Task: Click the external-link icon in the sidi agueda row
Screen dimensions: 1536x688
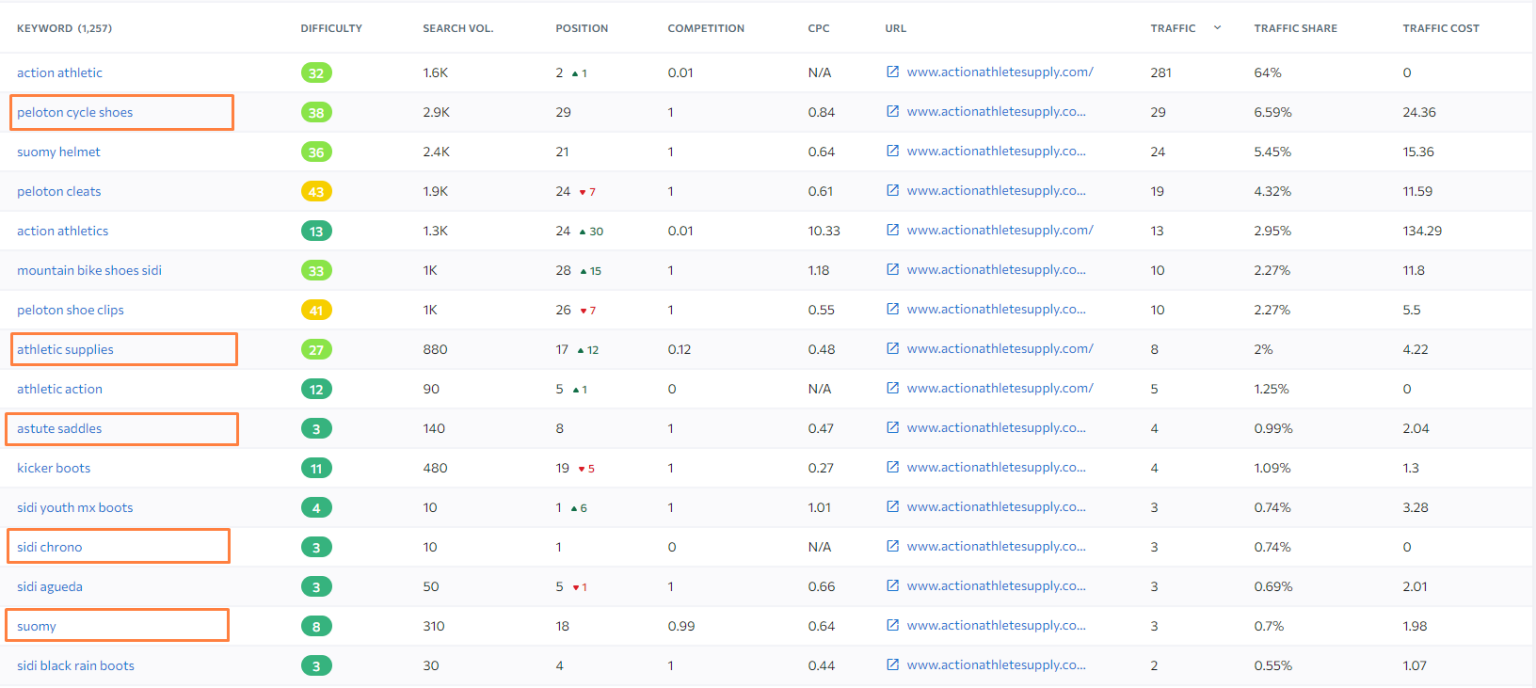Action: click(893, 586)
